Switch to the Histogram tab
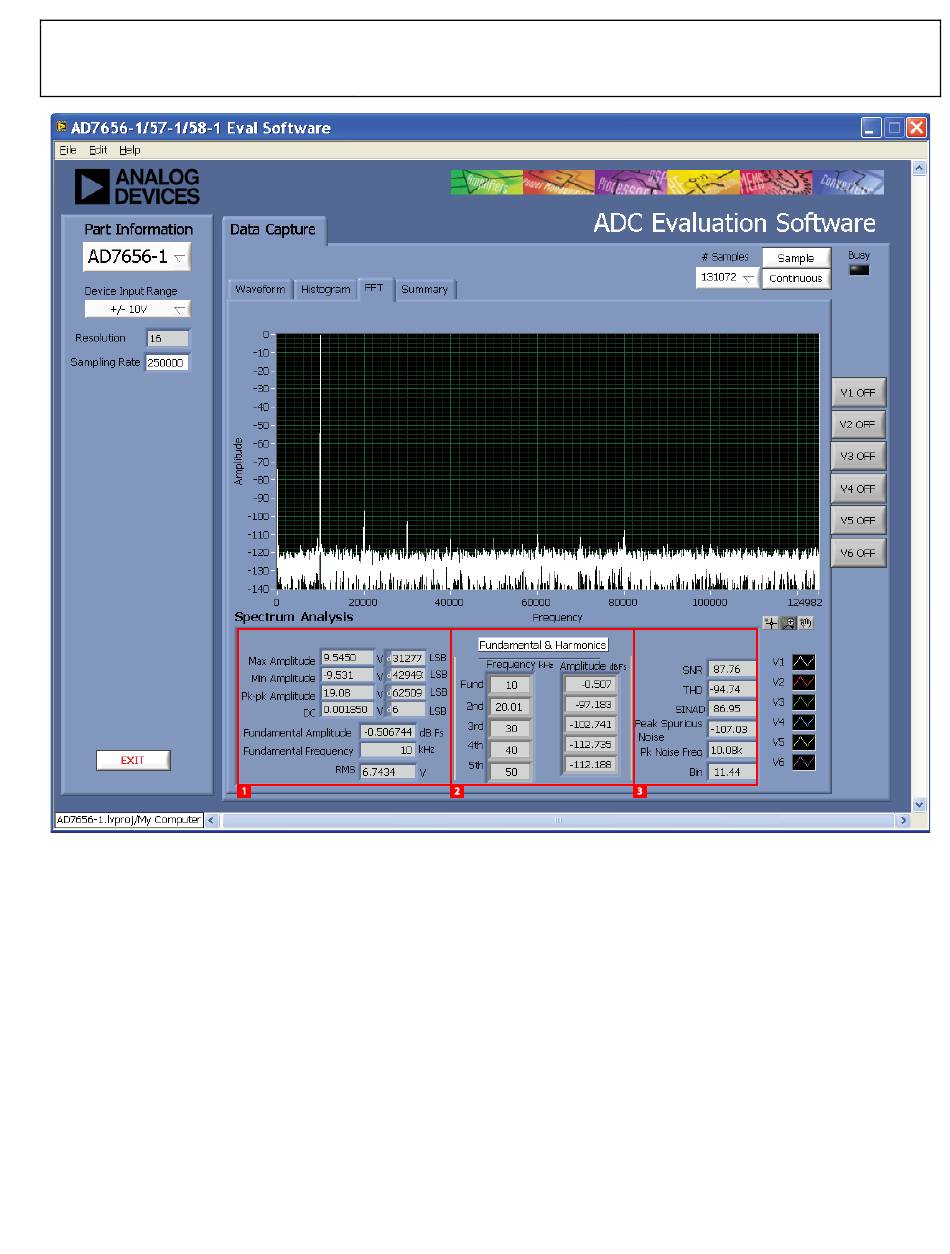Screen dimensions: 950x1254 pyautogui.click(x=325, y=289)
